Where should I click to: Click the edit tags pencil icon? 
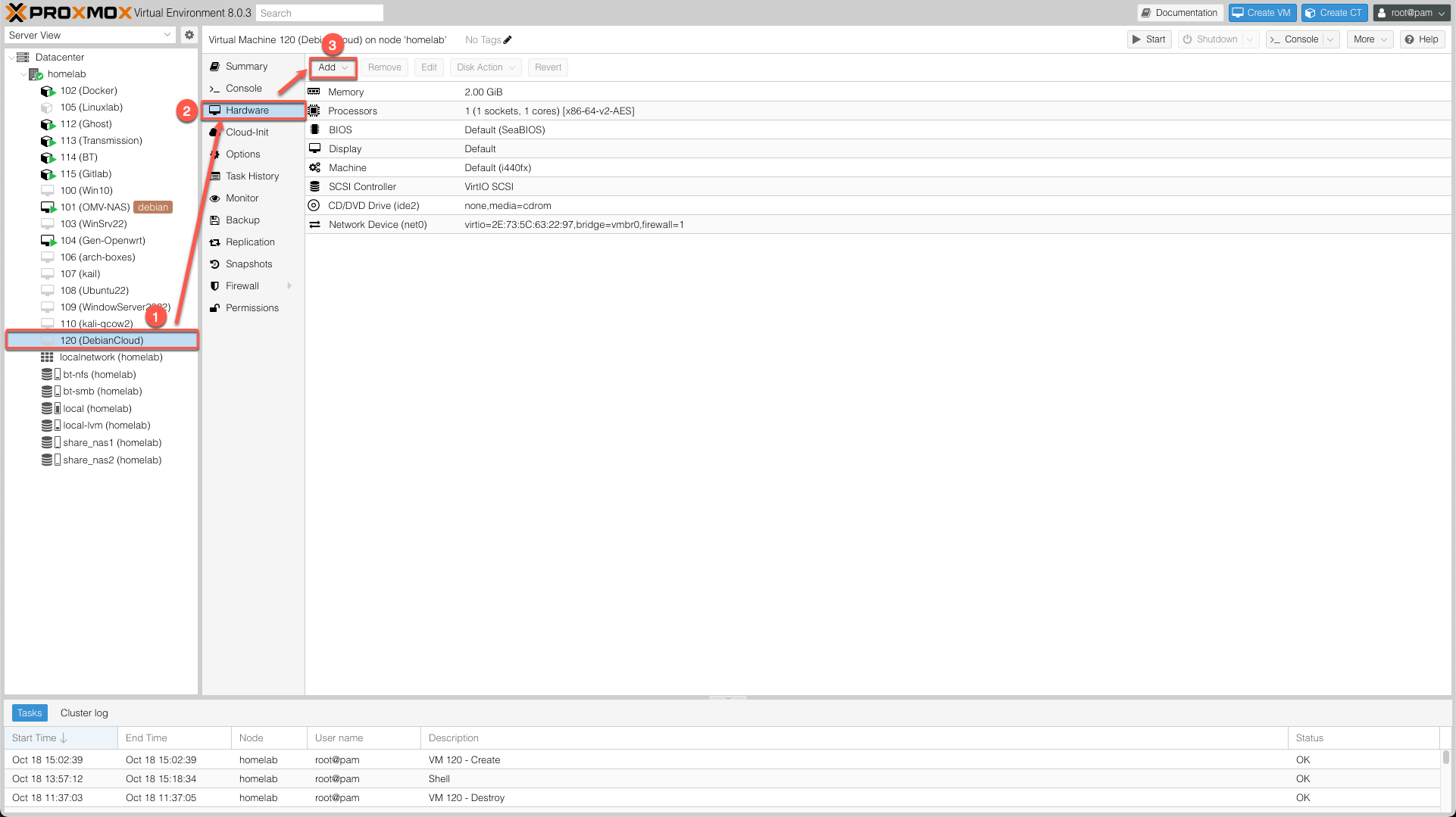coord(508,39)
